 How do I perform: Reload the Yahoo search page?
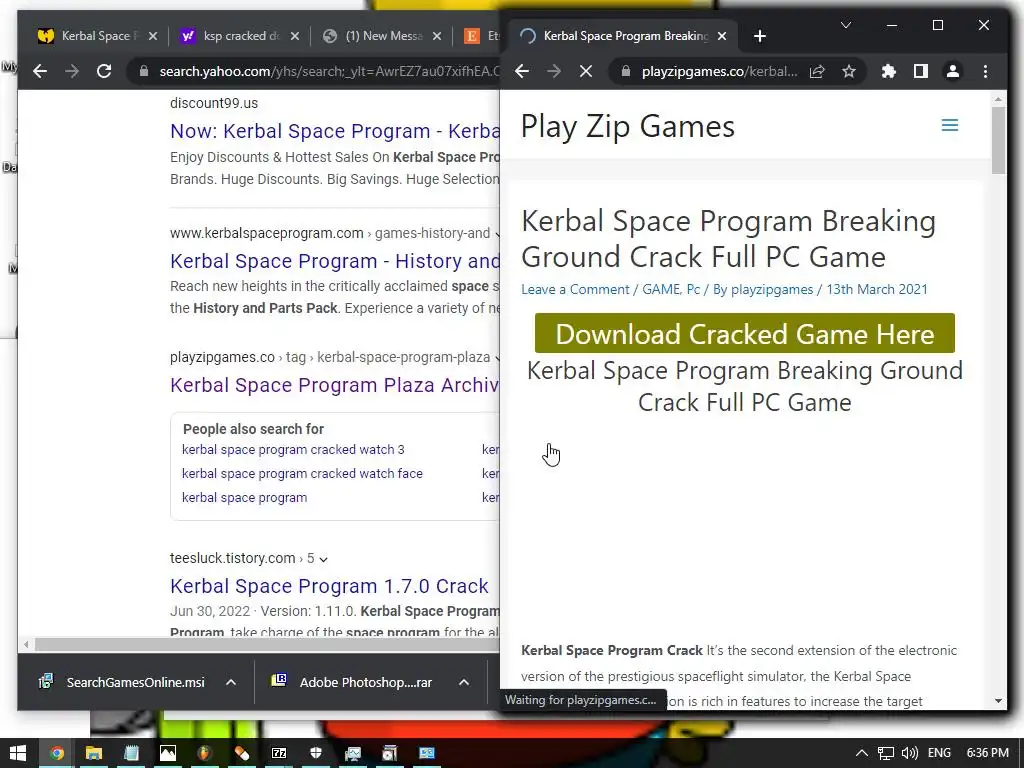104,71
